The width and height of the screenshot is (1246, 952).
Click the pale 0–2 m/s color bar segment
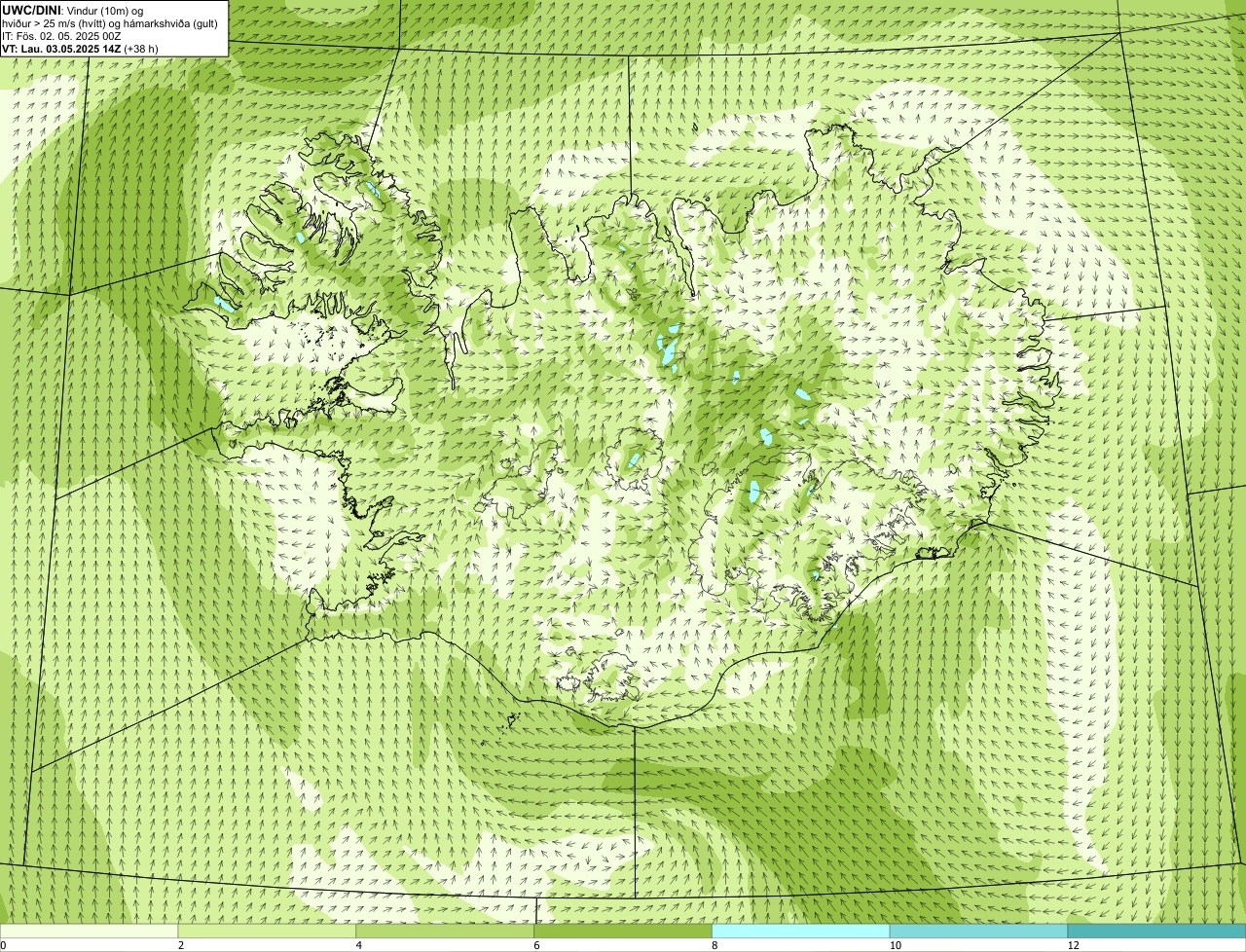coord(89,931)
